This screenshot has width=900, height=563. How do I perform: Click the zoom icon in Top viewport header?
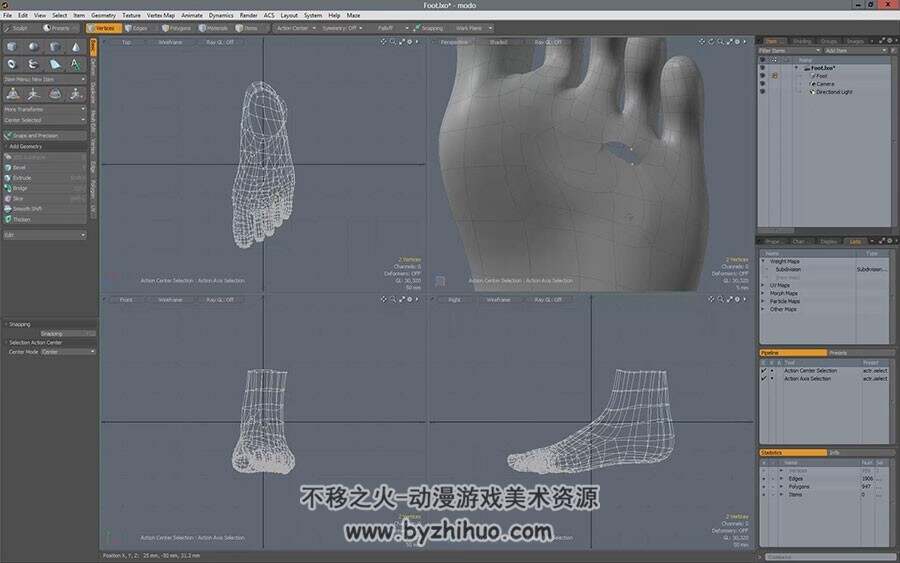[393, 42]
